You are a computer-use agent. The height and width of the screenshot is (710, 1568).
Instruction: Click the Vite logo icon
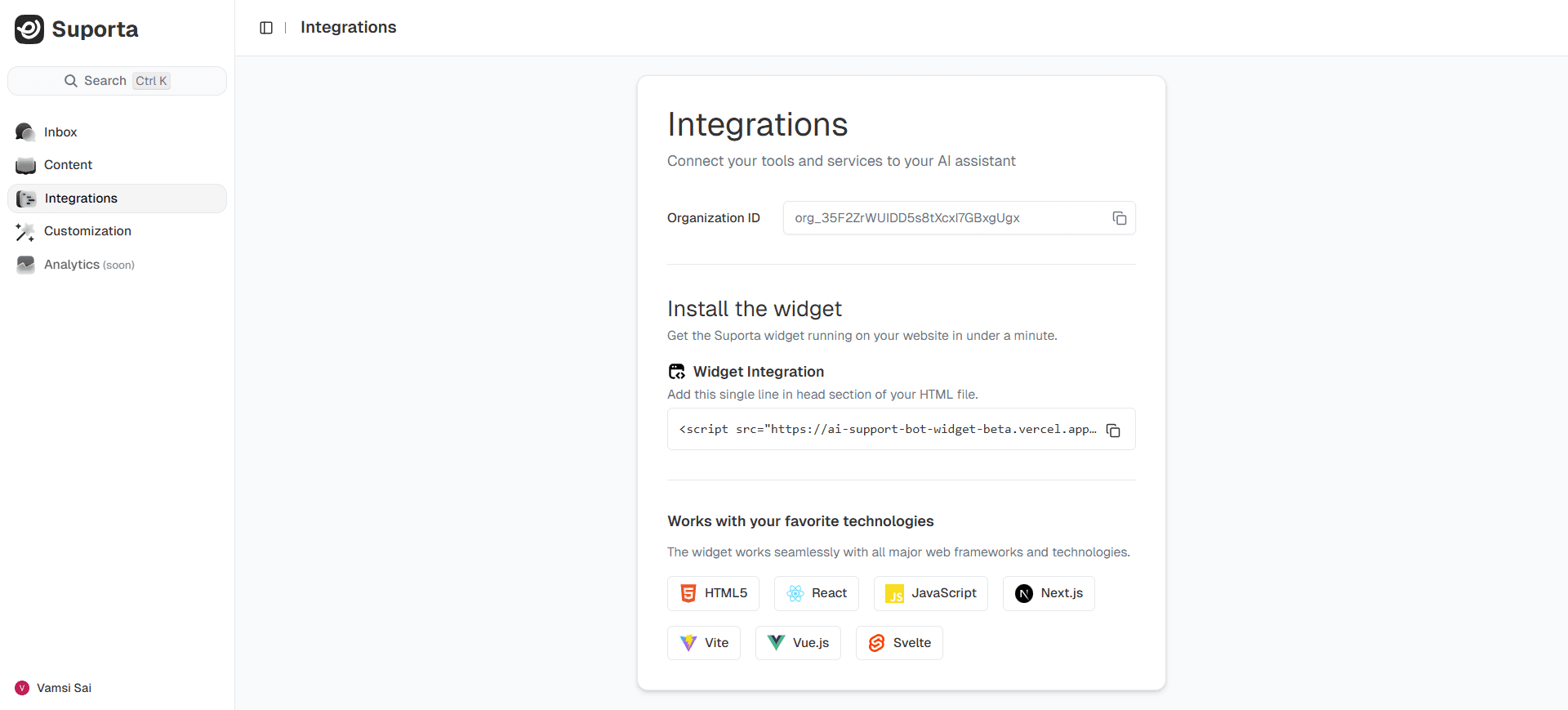point(688,643)
